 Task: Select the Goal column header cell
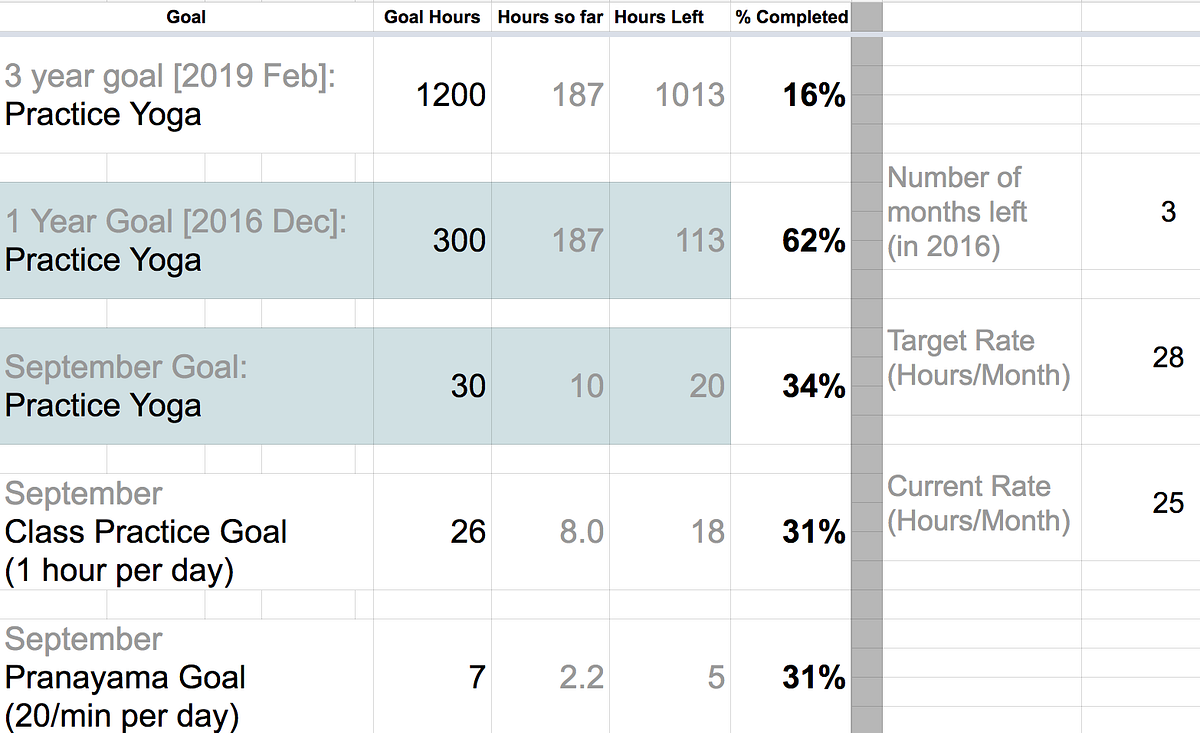click(186, 17)
